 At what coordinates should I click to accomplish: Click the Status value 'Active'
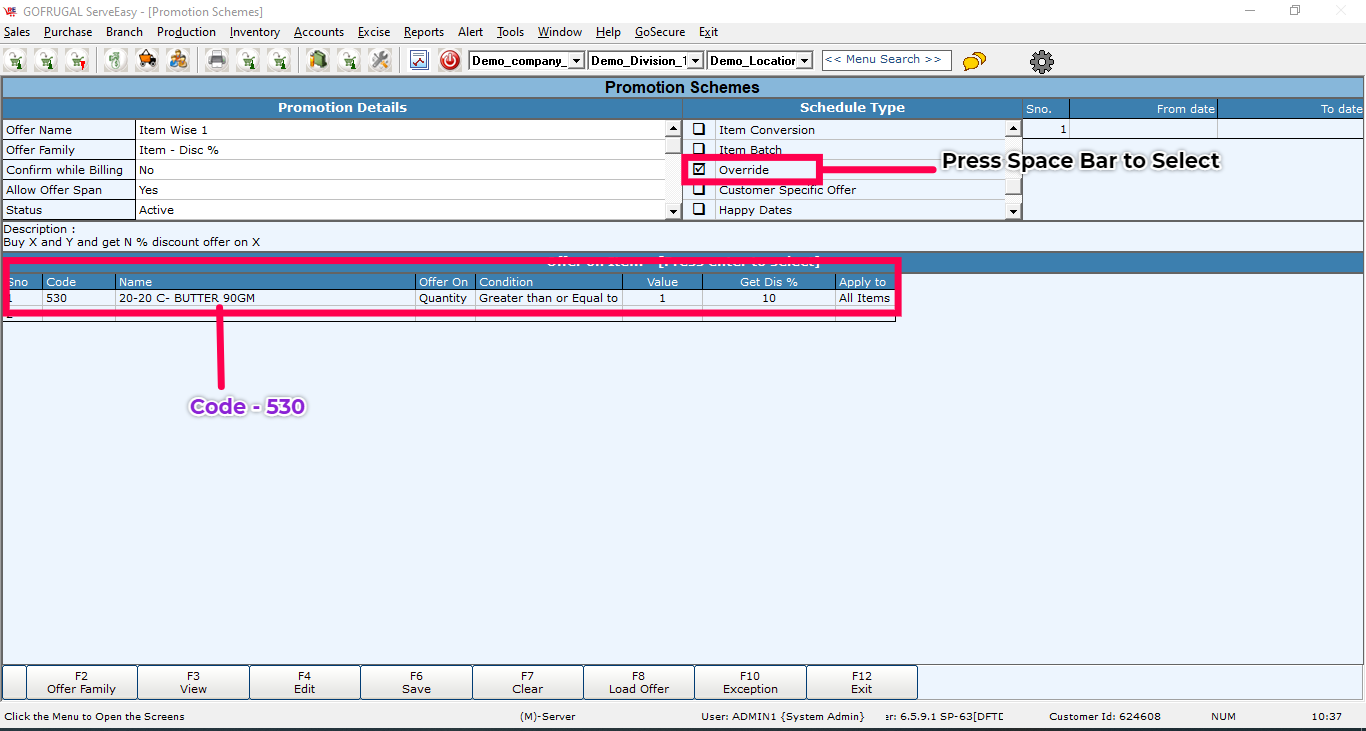coord(400,210)
